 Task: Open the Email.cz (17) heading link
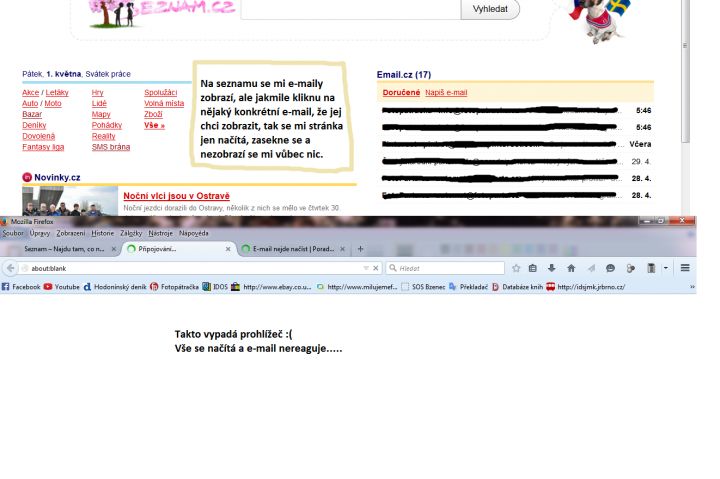pos(404,74)
